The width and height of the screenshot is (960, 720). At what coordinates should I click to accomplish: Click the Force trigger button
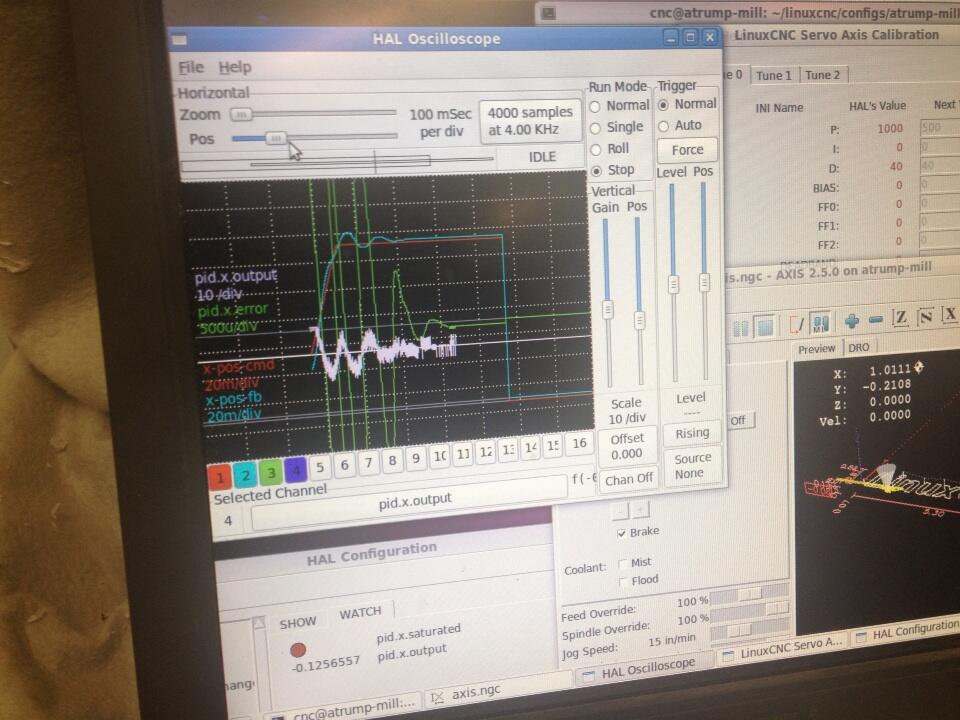(x=687, y=150)
